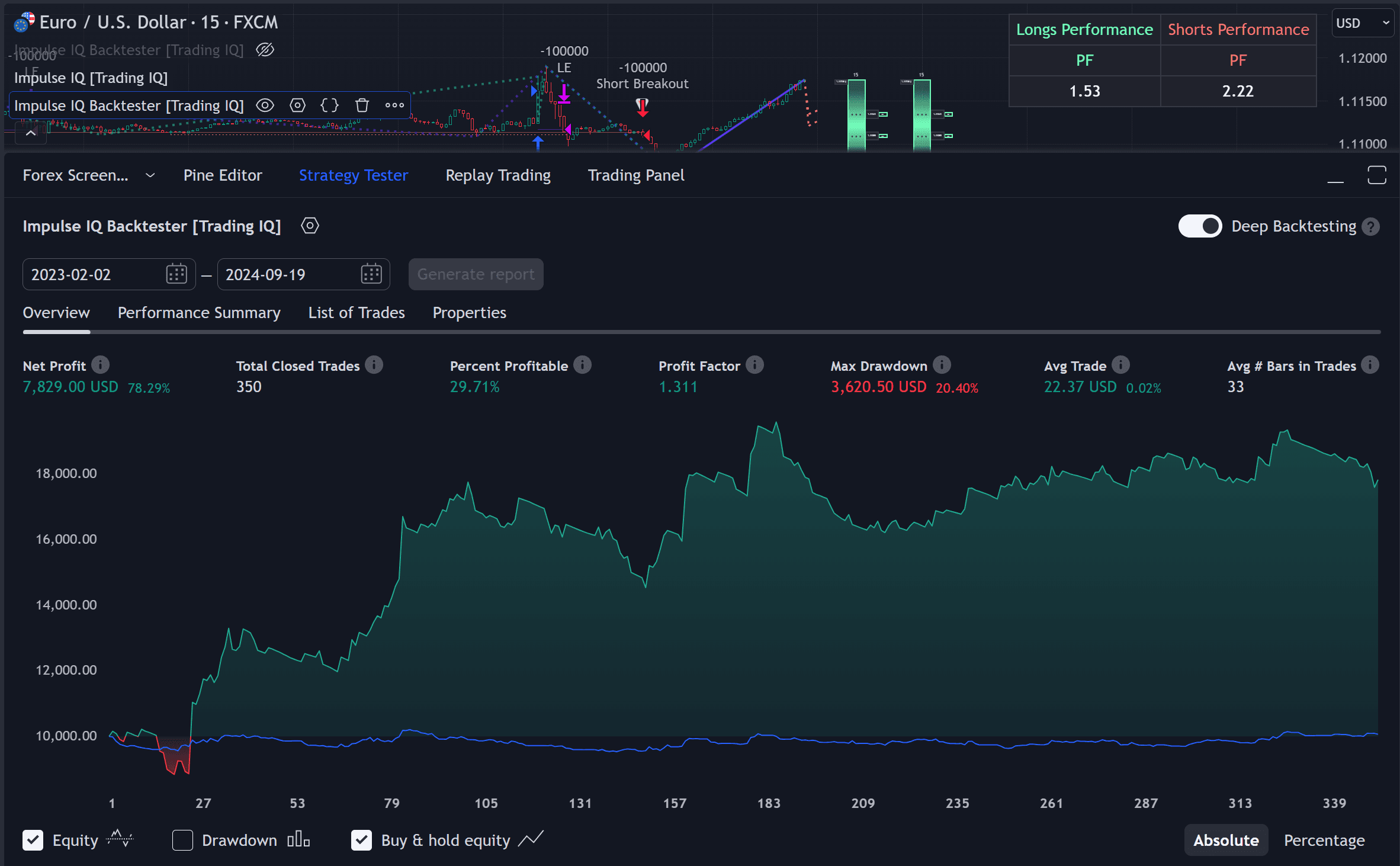Open settings for Impulse IQ Backtester legend
This screenshot has height=866, width=1400.
tap(297, 105)
